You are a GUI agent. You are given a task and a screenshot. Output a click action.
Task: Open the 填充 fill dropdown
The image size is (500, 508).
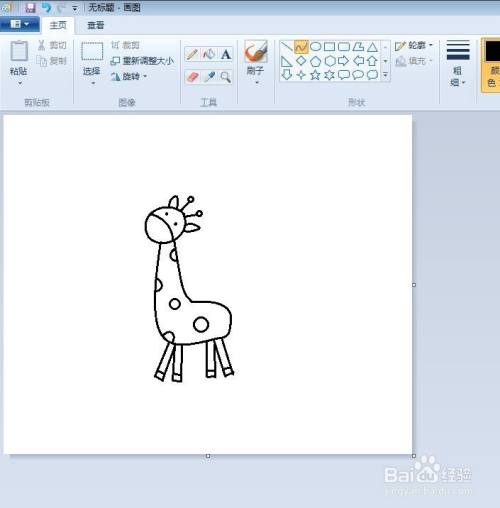tap(414, 61)
